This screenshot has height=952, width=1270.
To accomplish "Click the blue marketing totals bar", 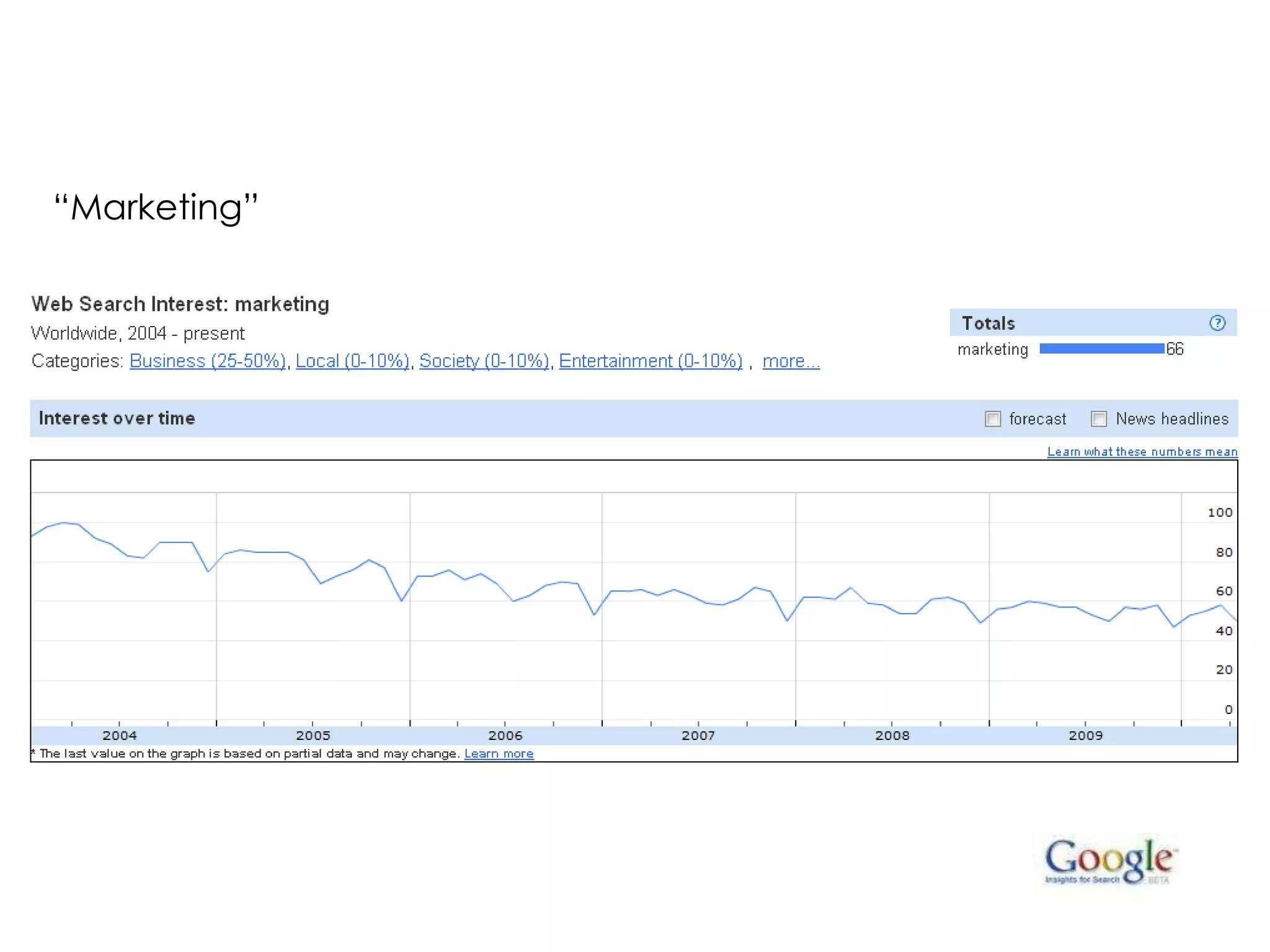I will (1101, 349).
